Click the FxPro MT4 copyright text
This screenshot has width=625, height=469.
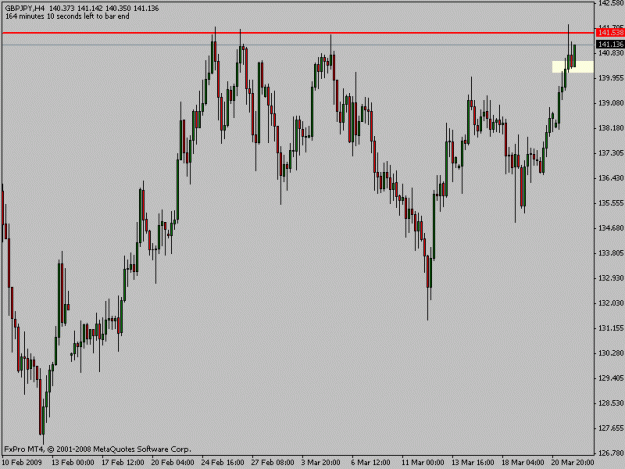pos(98,449)
